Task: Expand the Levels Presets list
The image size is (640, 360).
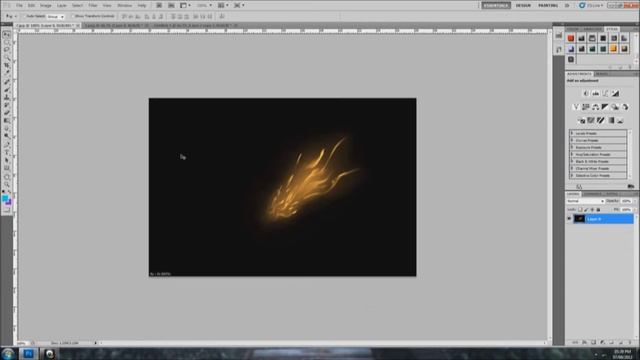Action: pos(572,133)
